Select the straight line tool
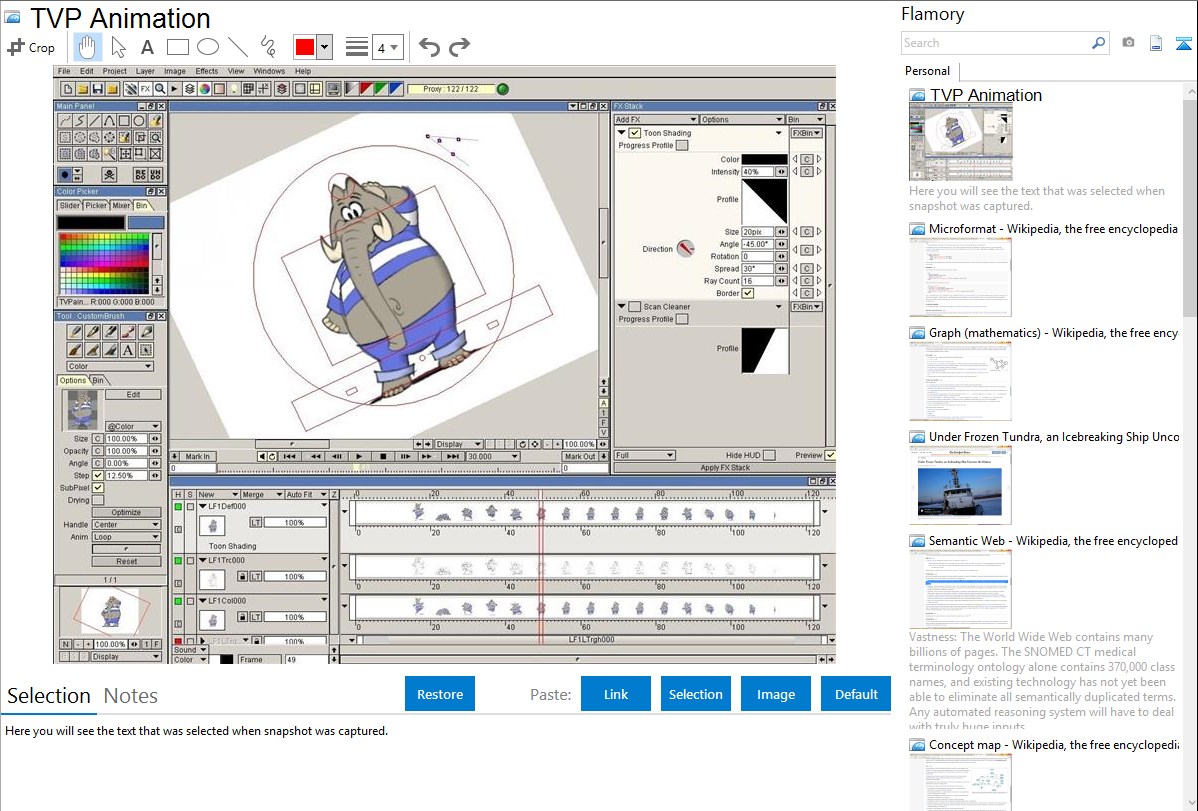 [x=237, y=47]
